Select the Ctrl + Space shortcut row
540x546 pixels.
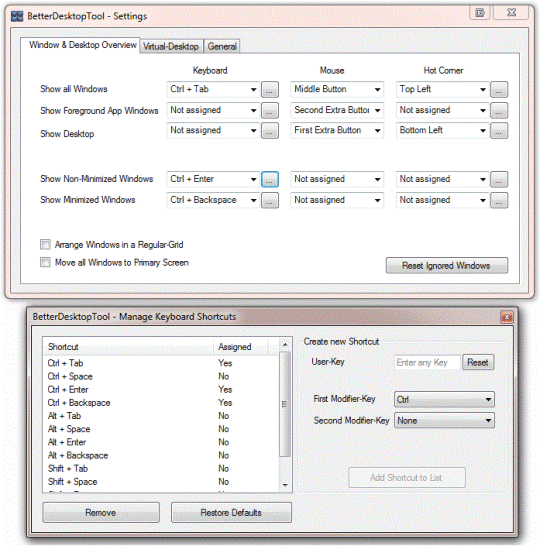(x=161, y=376)
